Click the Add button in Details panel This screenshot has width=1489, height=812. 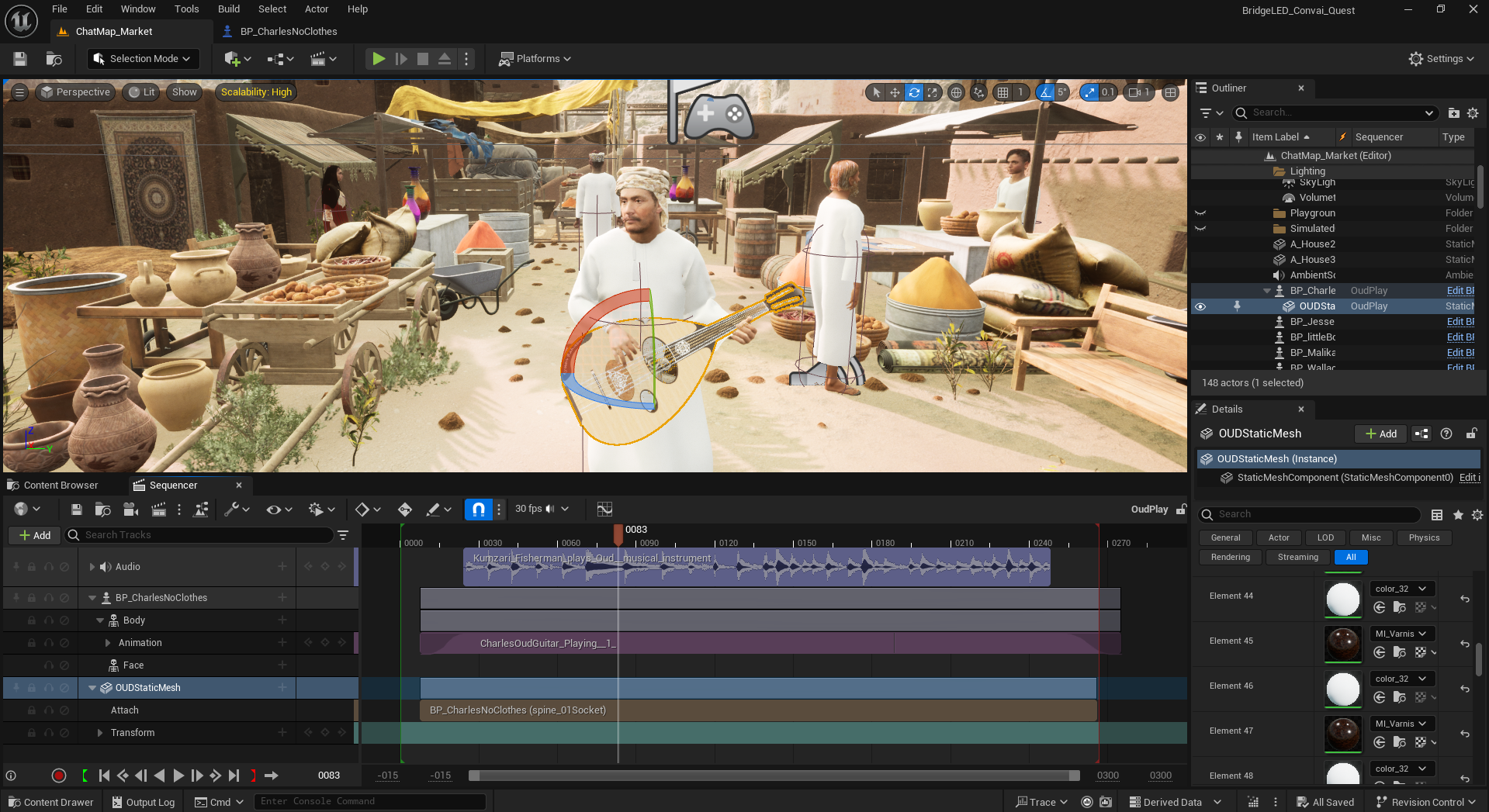pos(1380,434)
